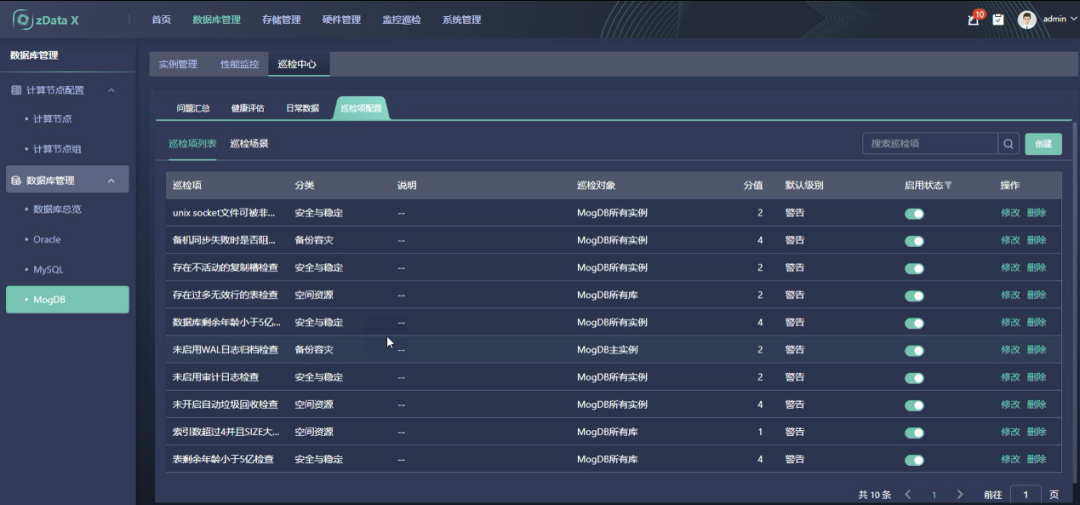Turn off 表剩余年龄小于5亿检查 toggle
This screenshot has height=505, width=1080.
[914, 460]
